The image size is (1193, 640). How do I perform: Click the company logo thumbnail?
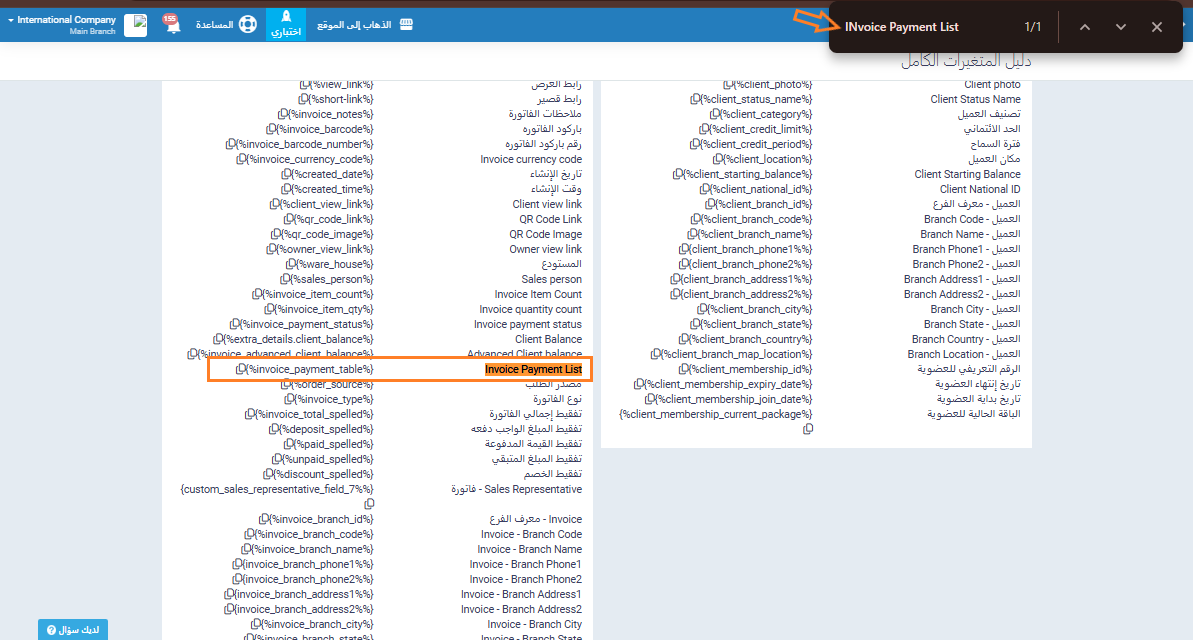(135, 25)
